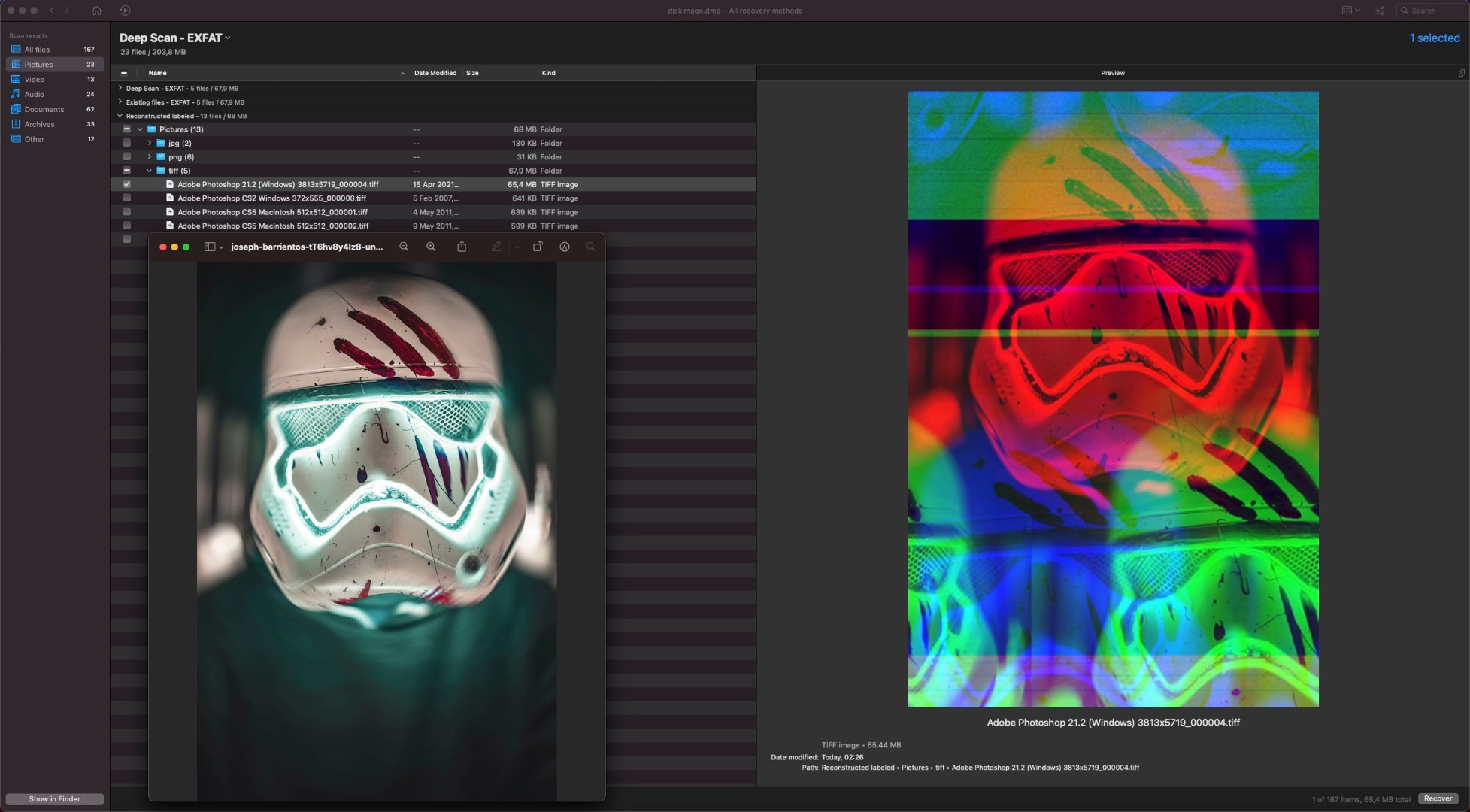1470x812 pixels.
Task: Expand the jpg (2) folder
Action: [x=149, y=143]
